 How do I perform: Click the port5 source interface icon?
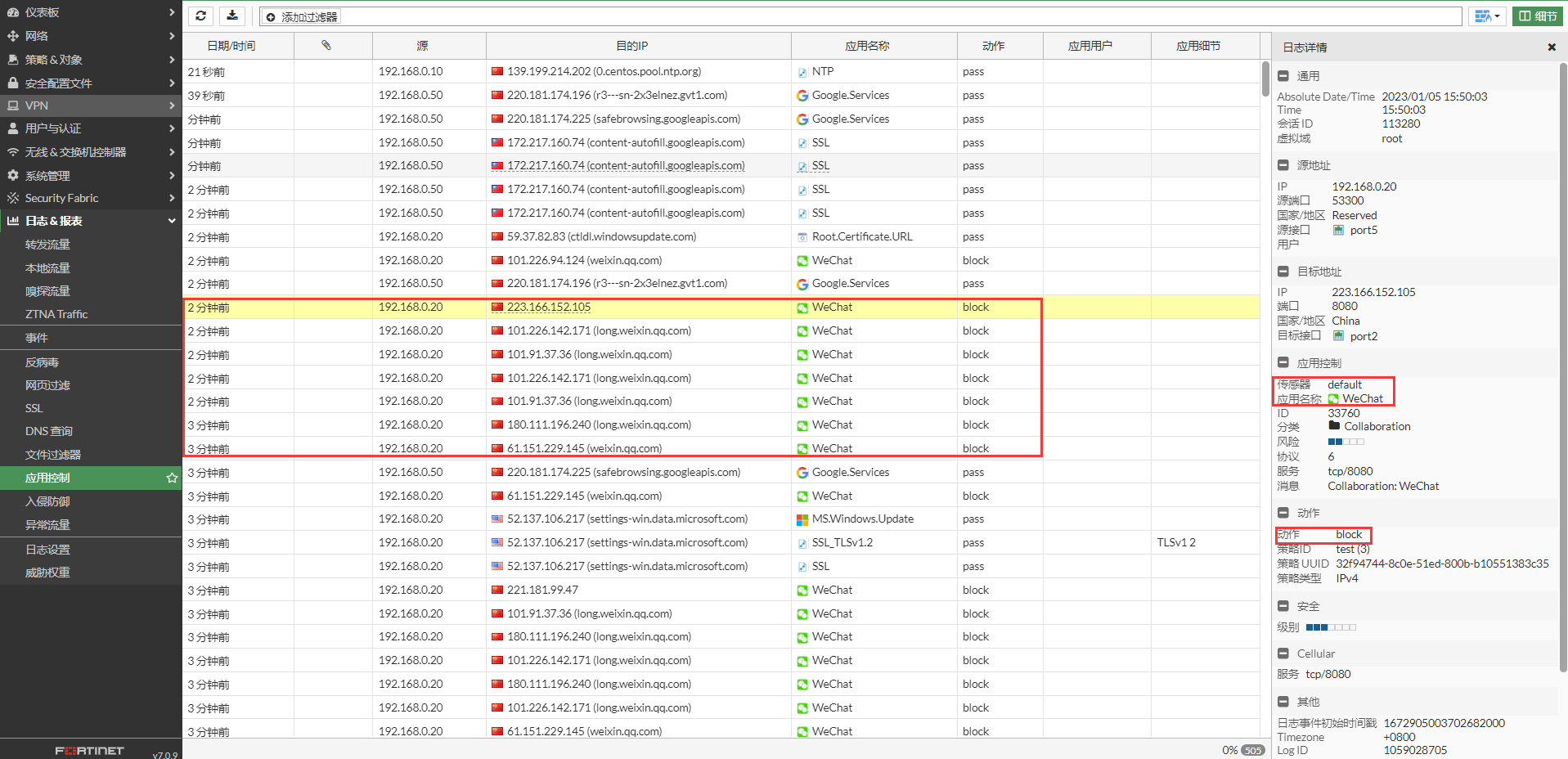1339,231
